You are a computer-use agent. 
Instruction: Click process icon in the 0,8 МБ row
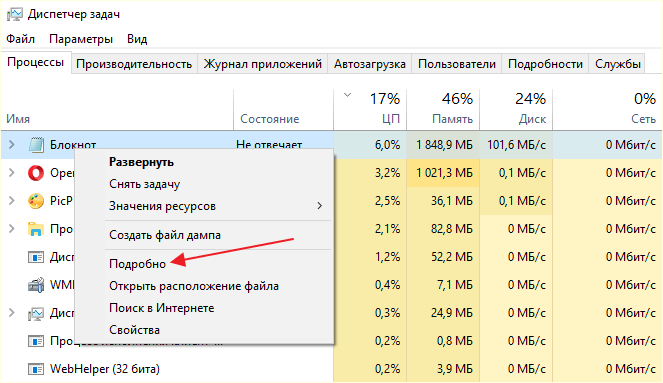click(x=36, y=341)
